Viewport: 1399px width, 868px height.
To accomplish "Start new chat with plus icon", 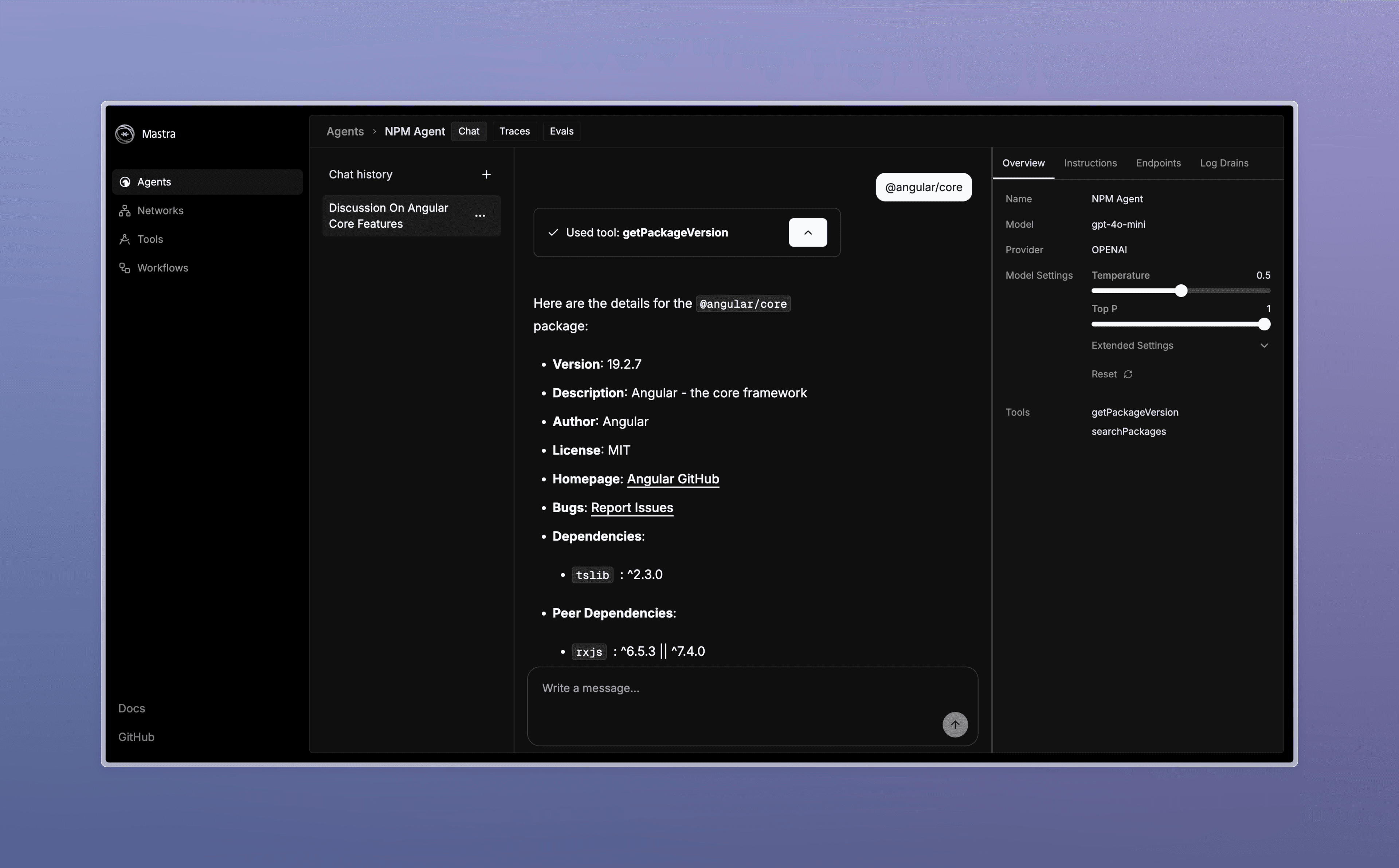I will [486, 174].
